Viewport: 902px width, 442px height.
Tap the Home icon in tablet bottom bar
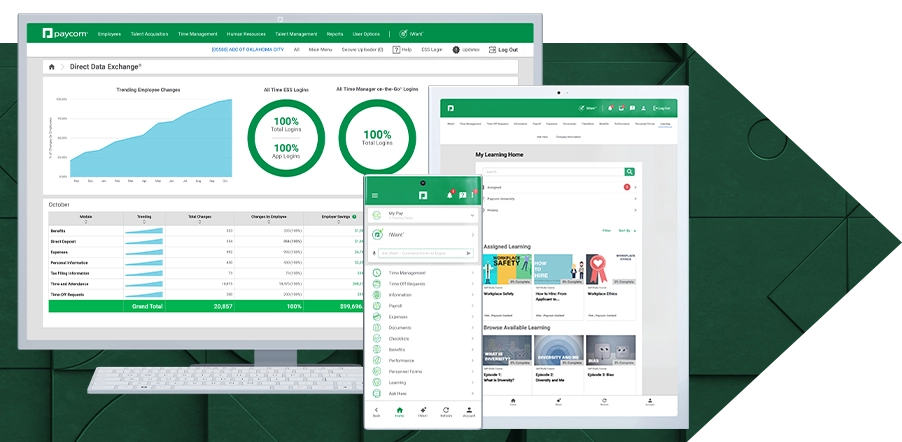(x=513, y=401)
